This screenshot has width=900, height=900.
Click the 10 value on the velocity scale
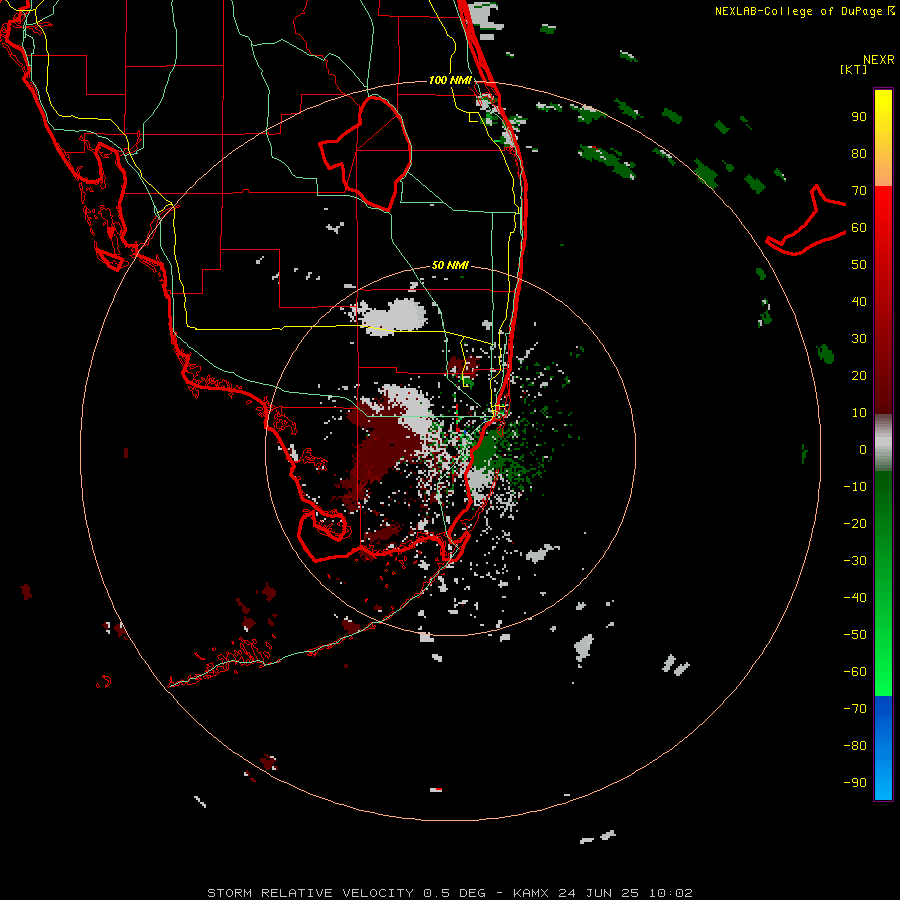[859, 413]
